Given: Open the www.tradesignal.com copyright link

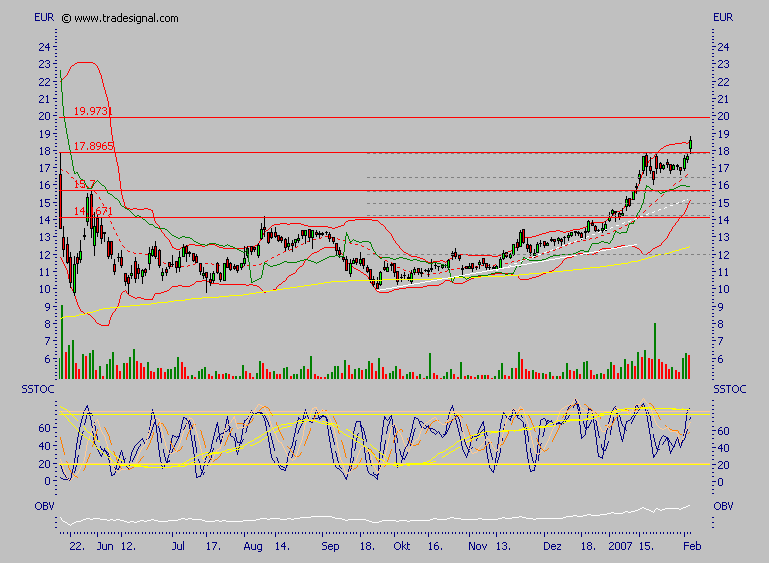Looking at the screenshot, I should coord(120,18).
